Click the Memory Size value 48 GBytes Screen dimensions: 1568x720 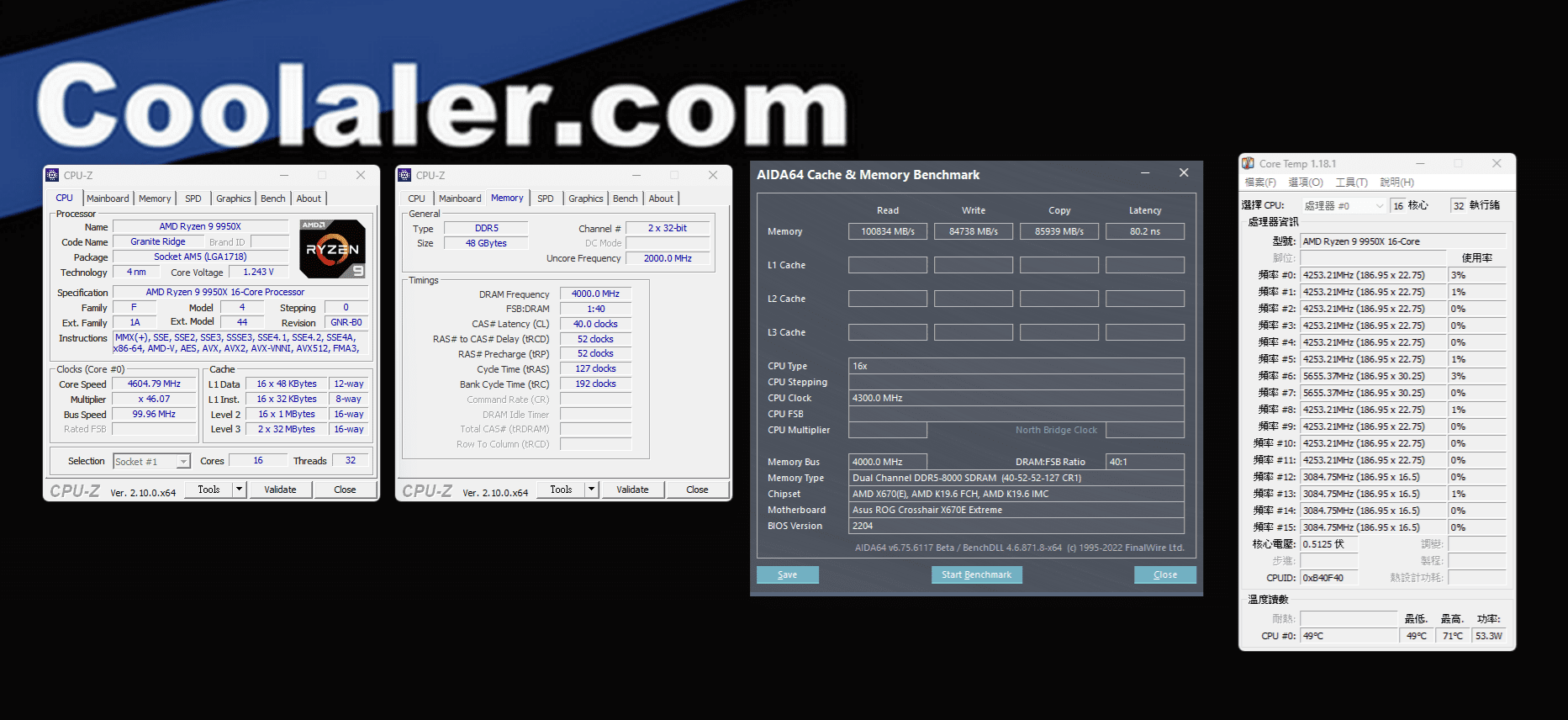tap(486, 243)
